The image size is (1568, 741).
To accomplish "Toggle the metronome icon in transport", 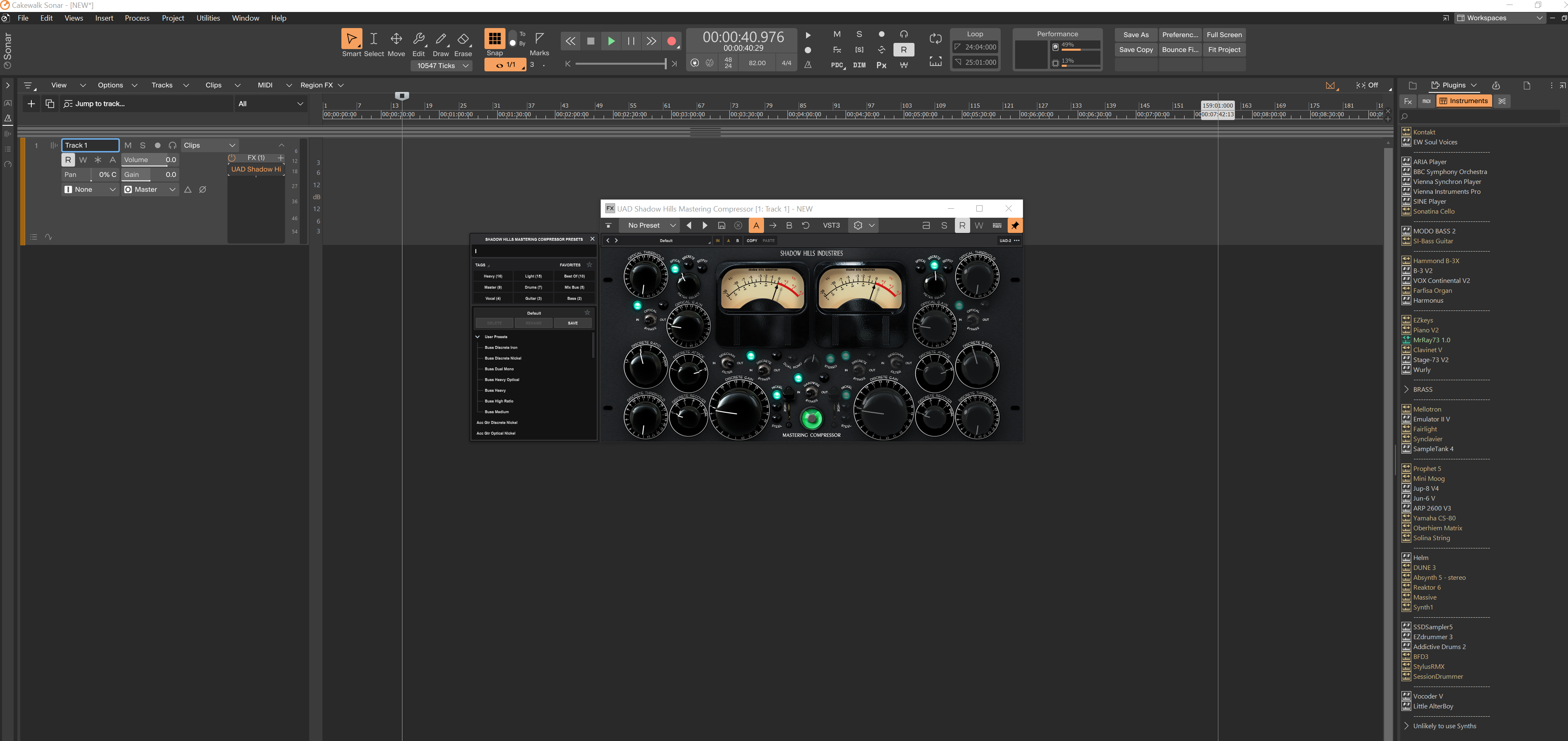I will tap(808, 64).
